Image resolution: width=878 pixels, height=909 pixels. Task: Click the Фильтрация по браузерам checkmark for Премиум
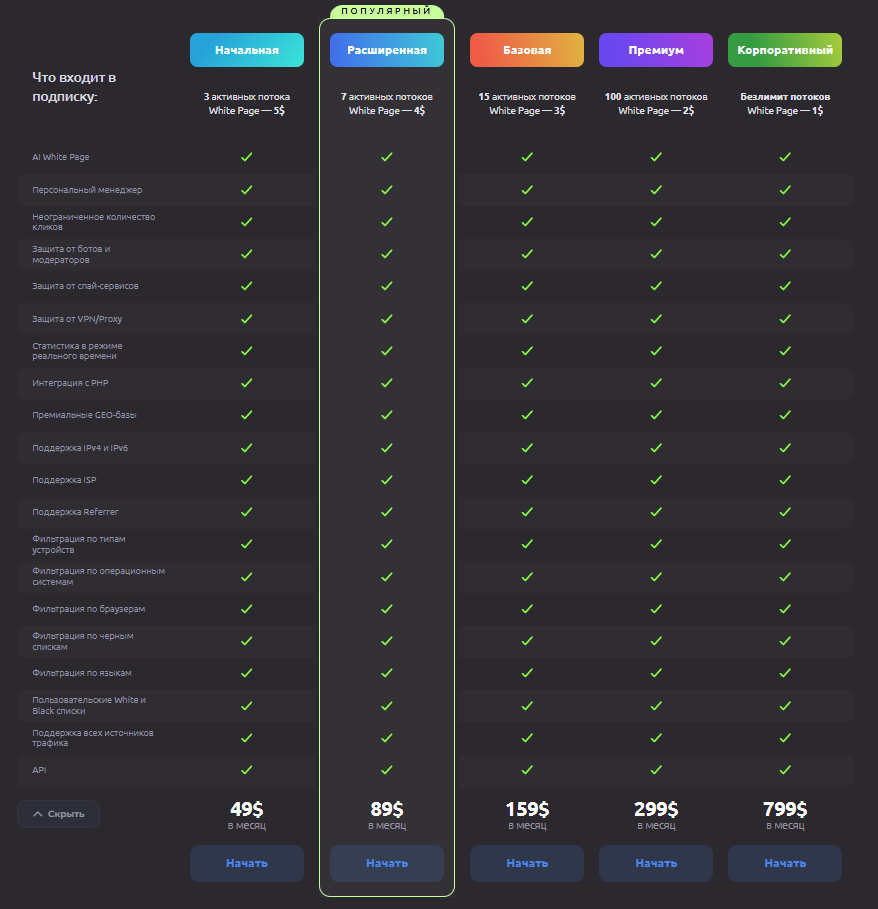coord(656,609)
